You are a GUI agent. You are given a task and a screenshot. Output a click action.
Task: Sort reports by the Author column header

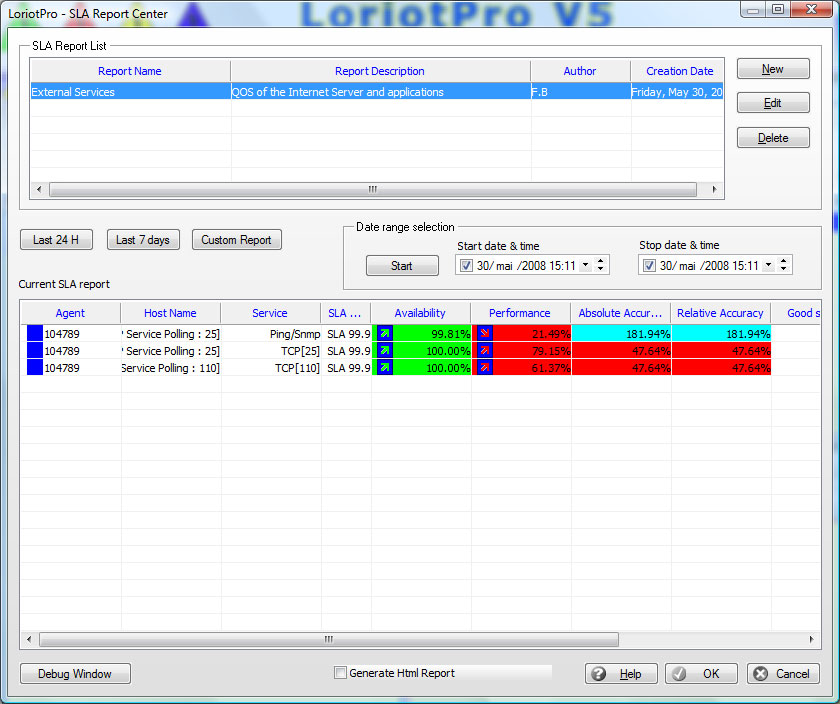pos(580,71)
